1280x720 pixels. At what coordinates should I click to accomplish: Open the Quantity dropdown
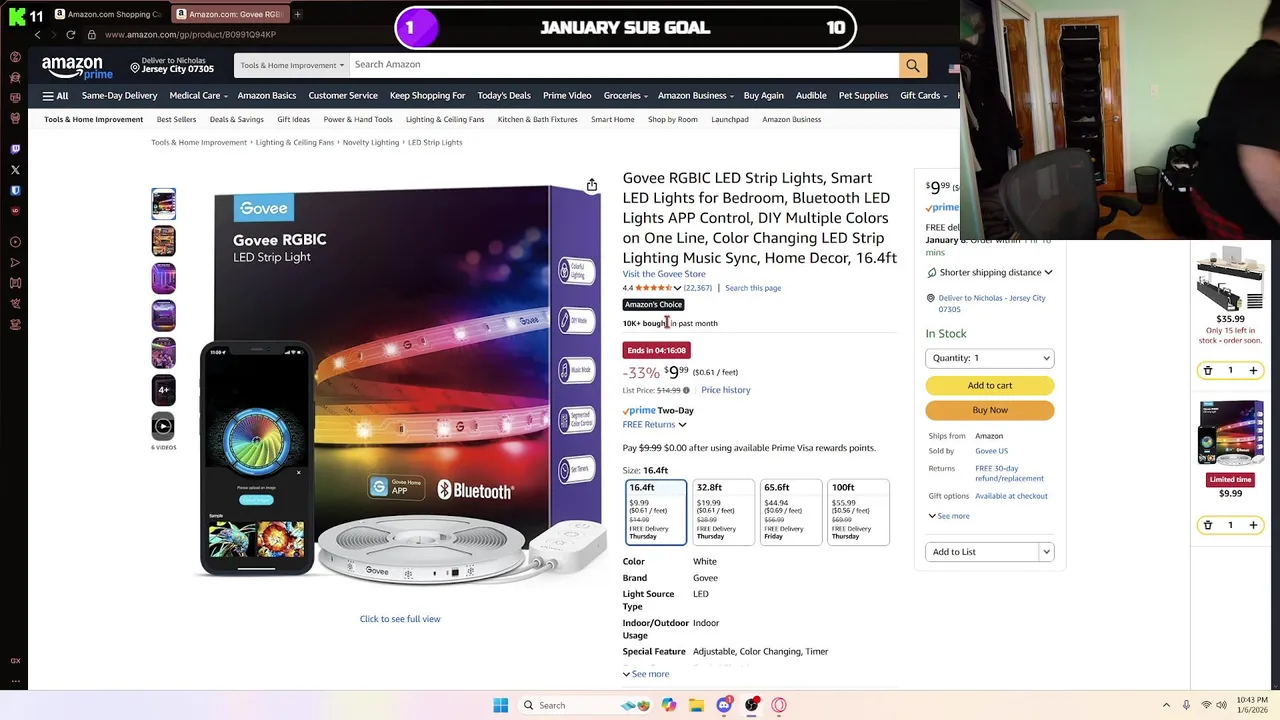coord(990,358)
